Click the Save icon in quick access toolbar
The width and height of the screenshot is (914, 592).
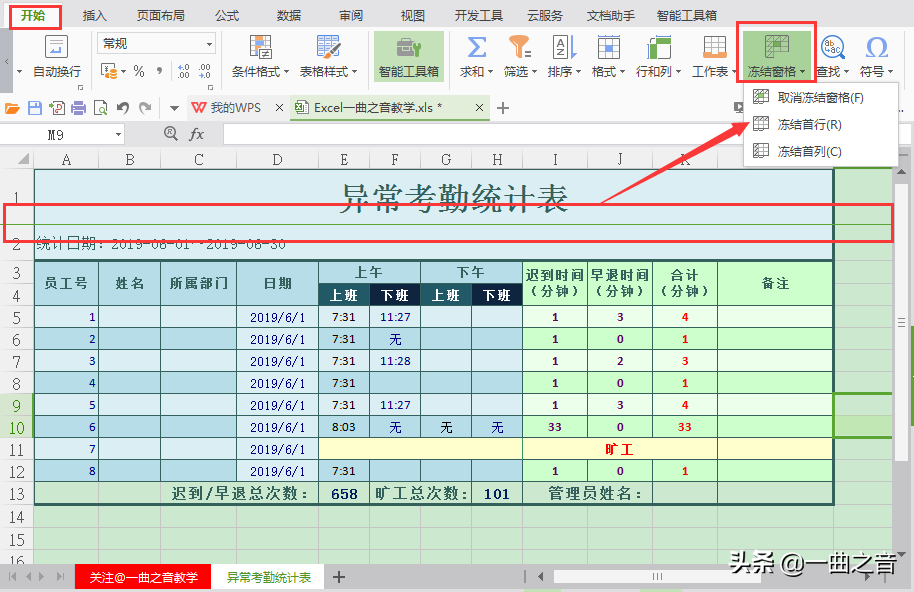click(x=33, y=106)
